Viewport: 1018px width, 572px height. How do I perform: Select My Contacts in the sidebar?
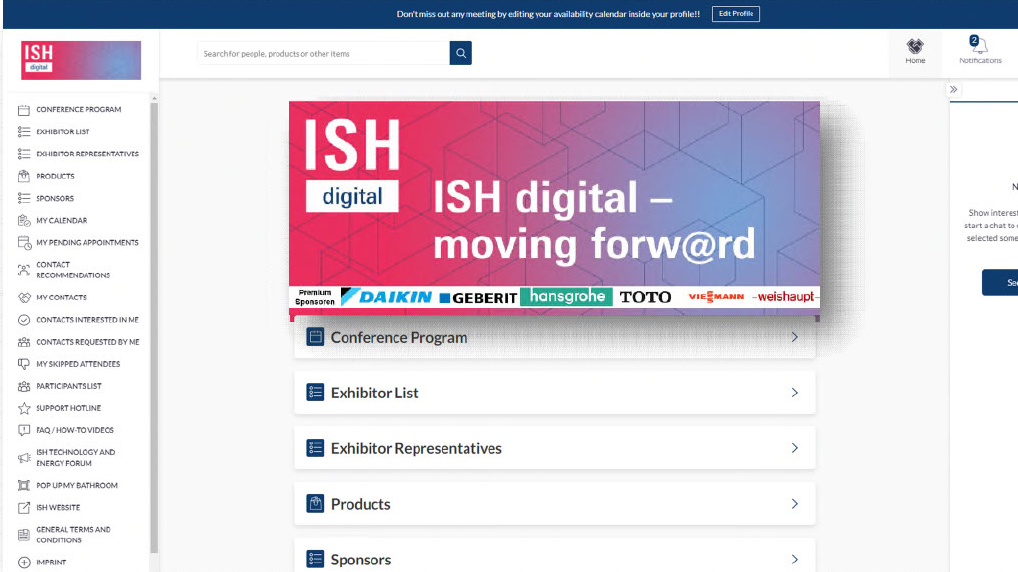[61, 297]
